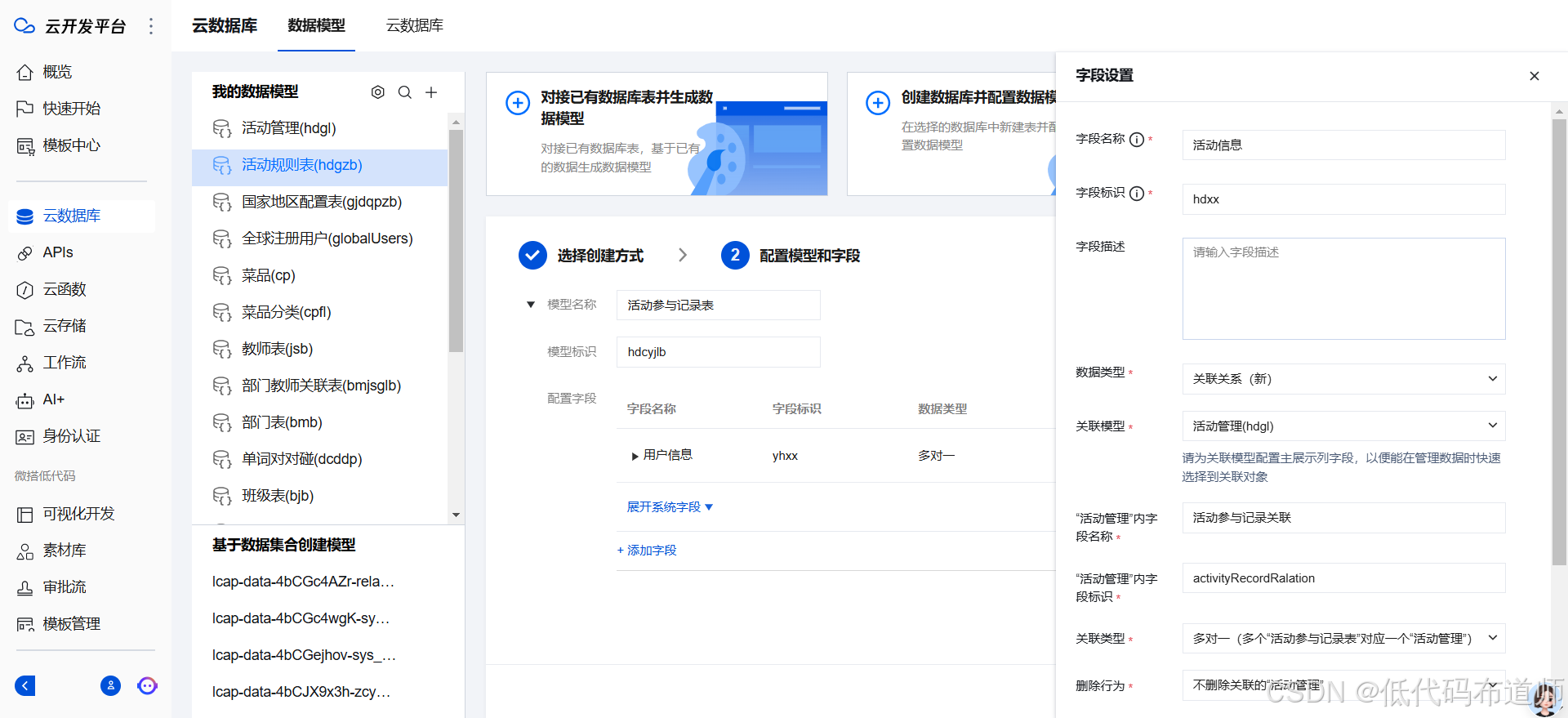Open the user account avatar icon

click(110, 685)
